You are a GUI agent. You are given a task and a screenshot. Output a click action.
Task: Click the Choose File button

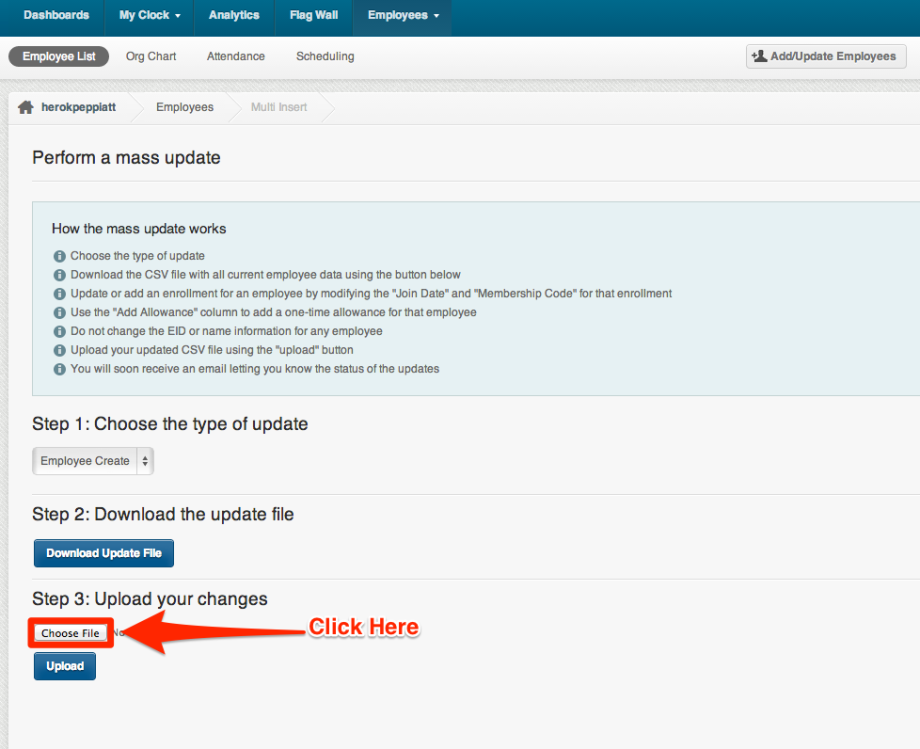[x=70, y=633]
